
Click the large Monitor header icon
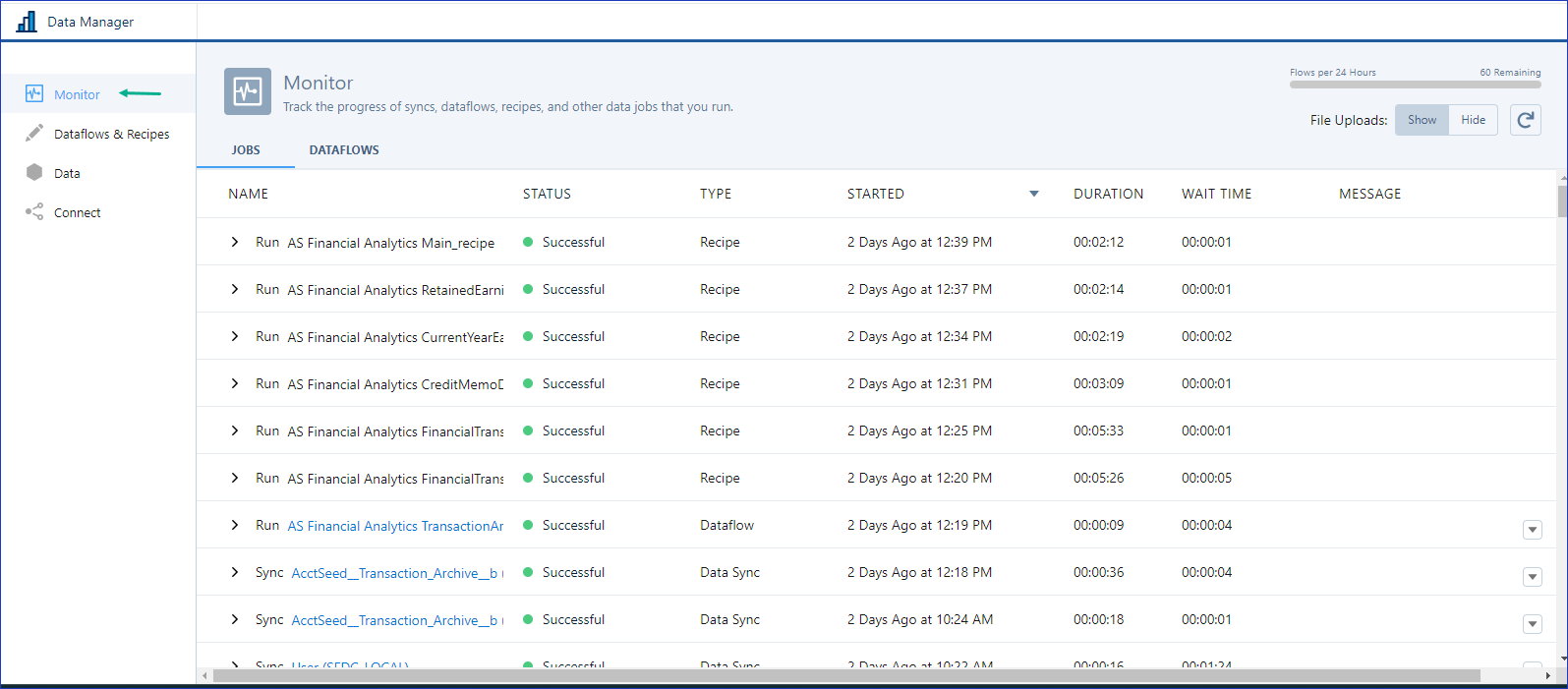click(x=247, y=92)
